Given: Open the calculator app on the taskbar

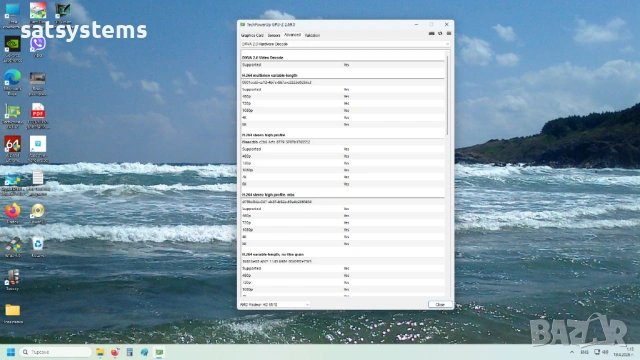Looking at the screenshot, I should (x=130, y=352).
